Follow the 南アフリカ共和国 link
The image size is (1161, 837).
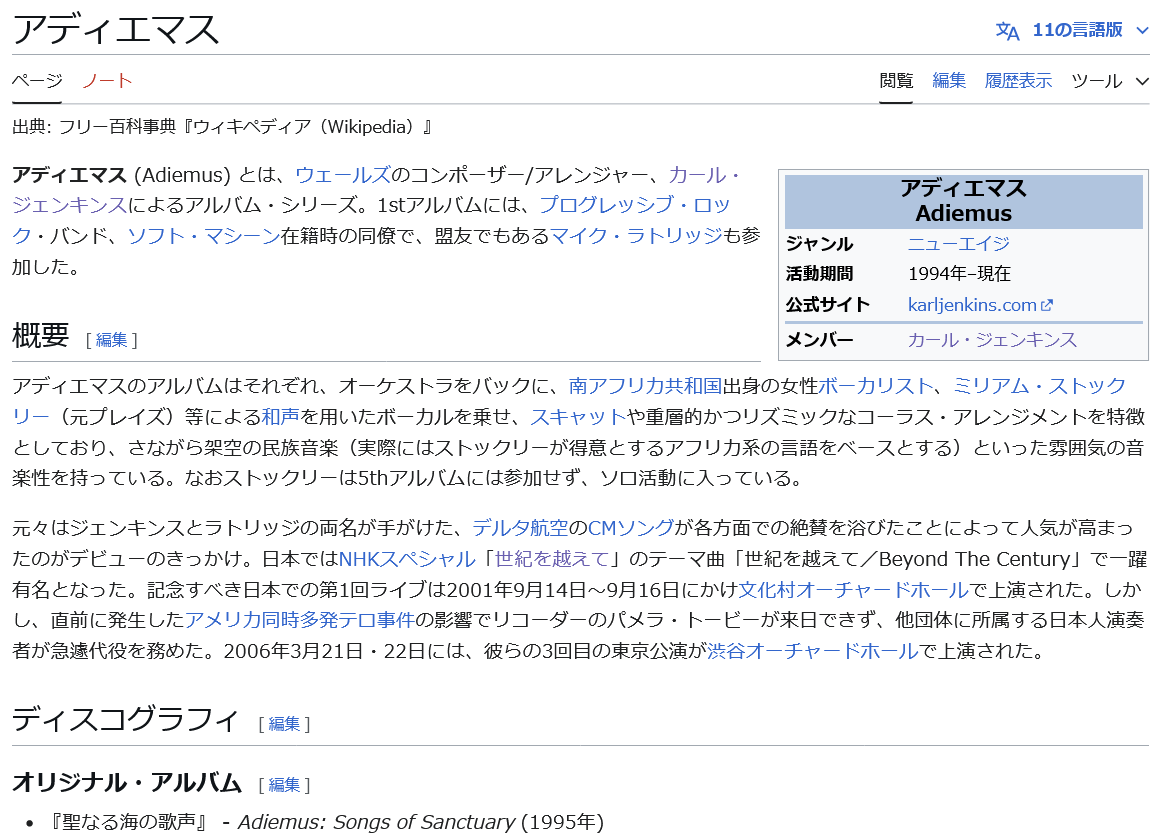point(645,385)
